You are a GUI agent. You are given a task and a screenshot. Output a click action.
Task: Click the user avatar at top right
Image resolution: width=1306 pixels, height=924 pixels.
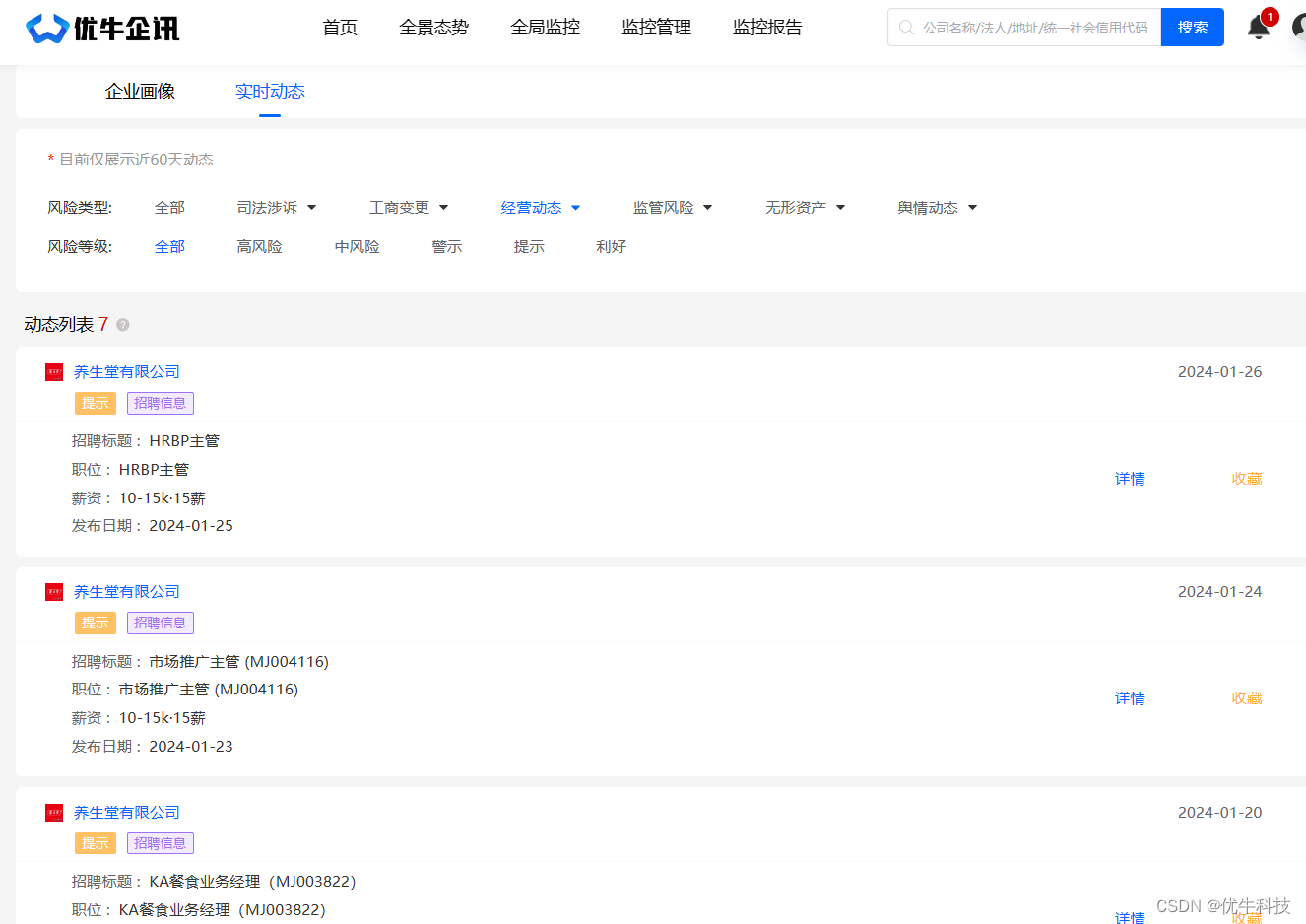(x=1299, y=27)
